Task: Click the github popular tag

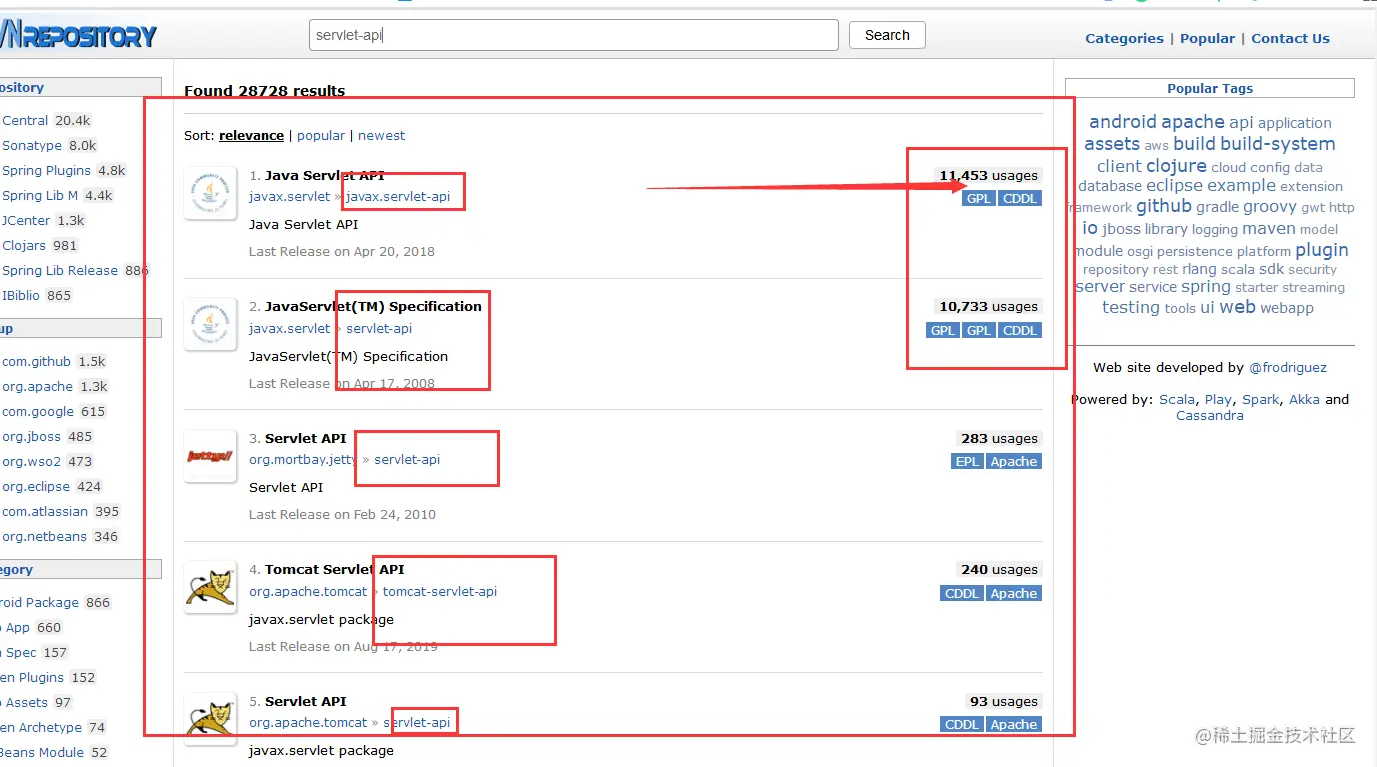Action: [1164, 206]
